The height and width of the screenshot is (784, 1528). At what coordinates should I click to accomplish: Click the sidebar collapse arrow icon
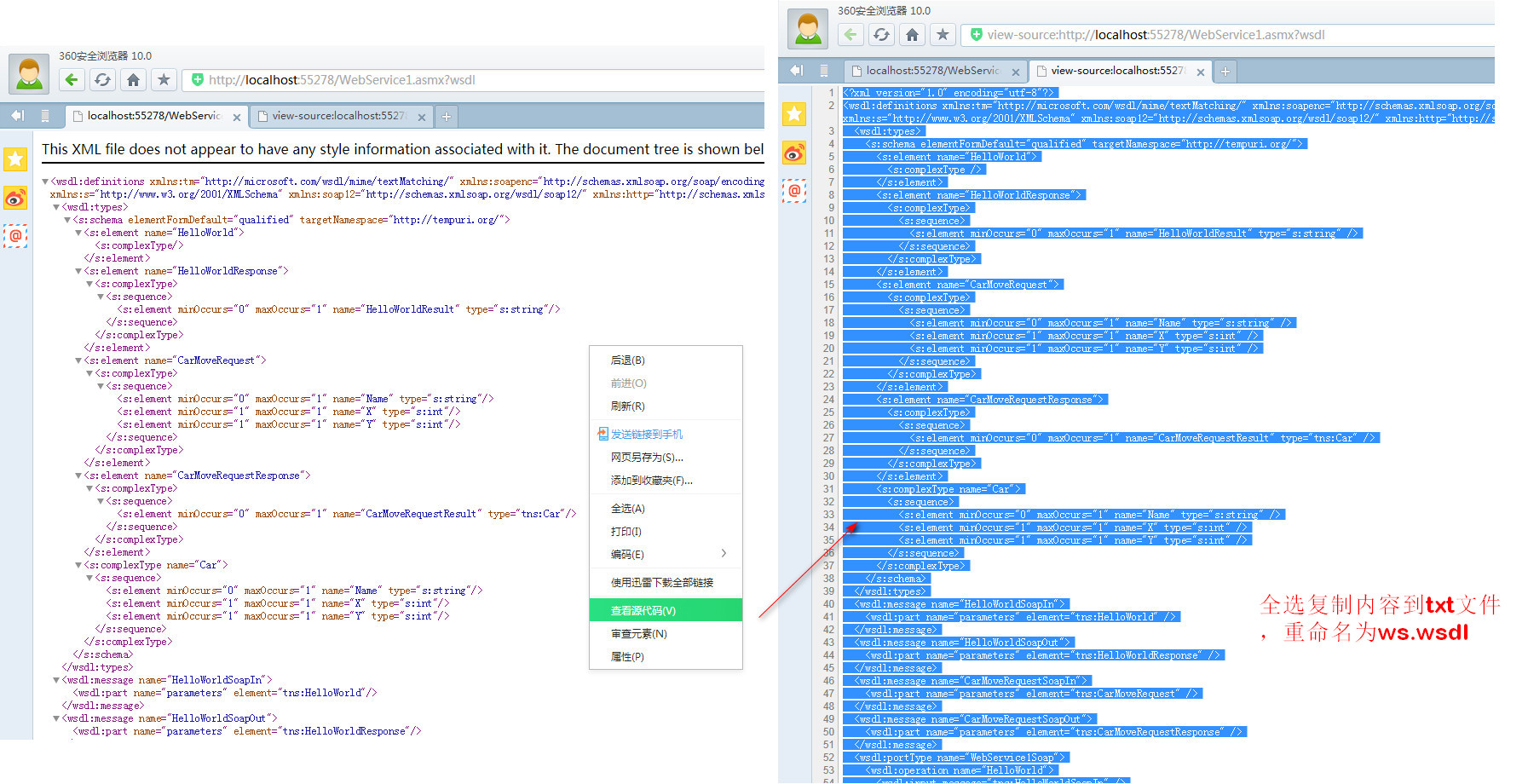click(x=15, y=116)
